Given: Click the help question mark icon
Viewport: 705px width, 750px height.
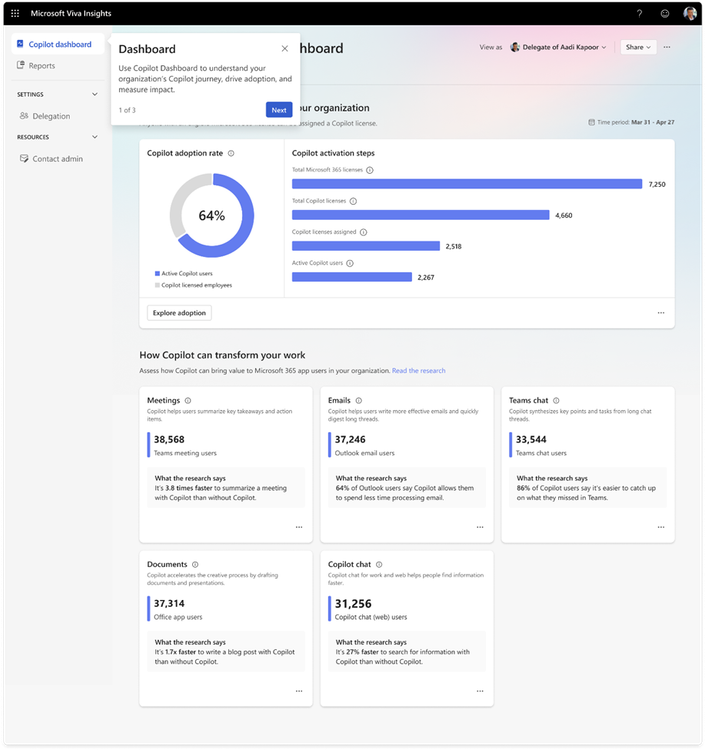Looking at the screenshot, I should (639, 13).
